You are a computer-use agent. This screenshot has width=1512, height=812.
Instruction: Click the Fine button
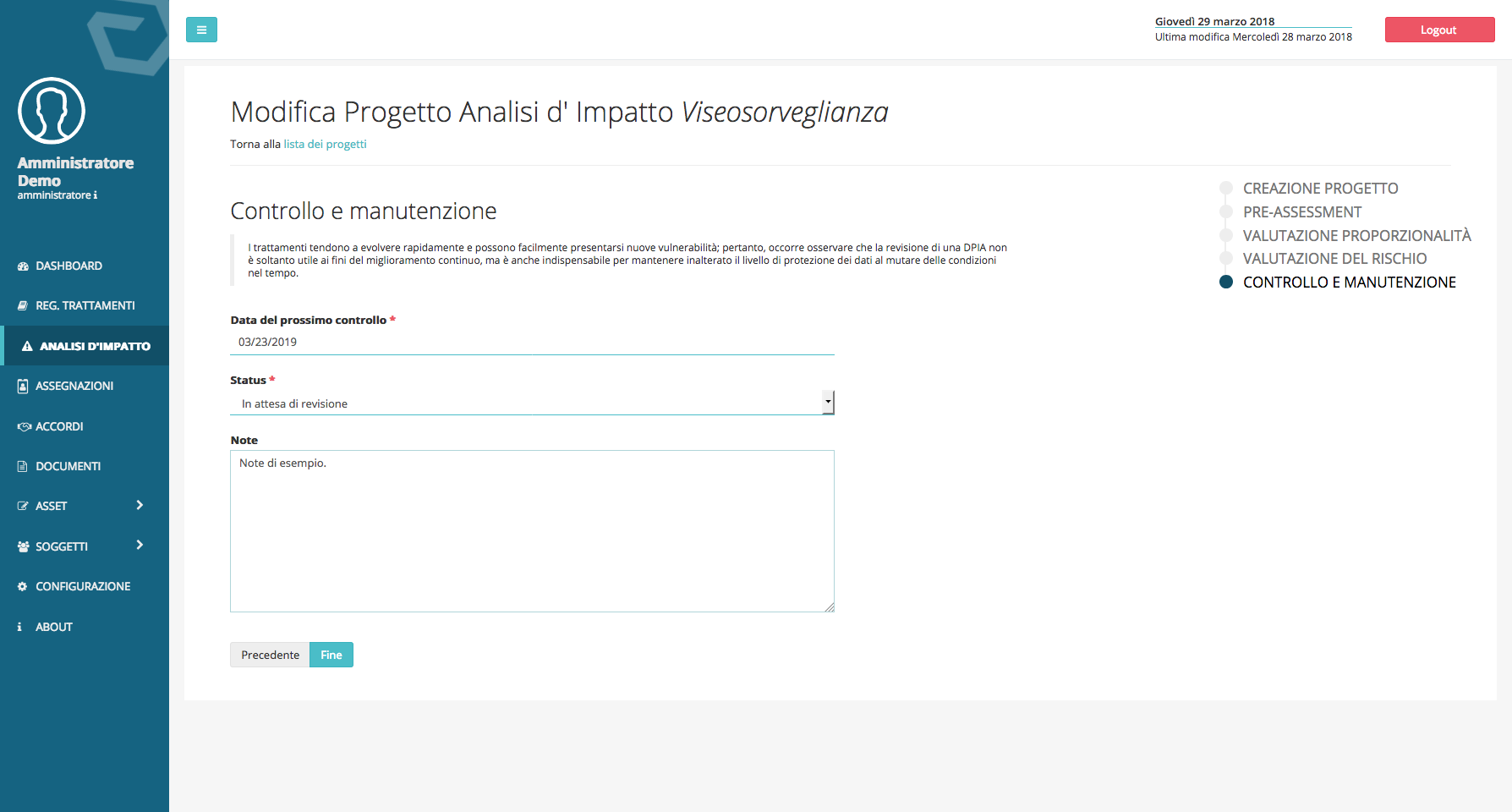(x=331, y=655)
